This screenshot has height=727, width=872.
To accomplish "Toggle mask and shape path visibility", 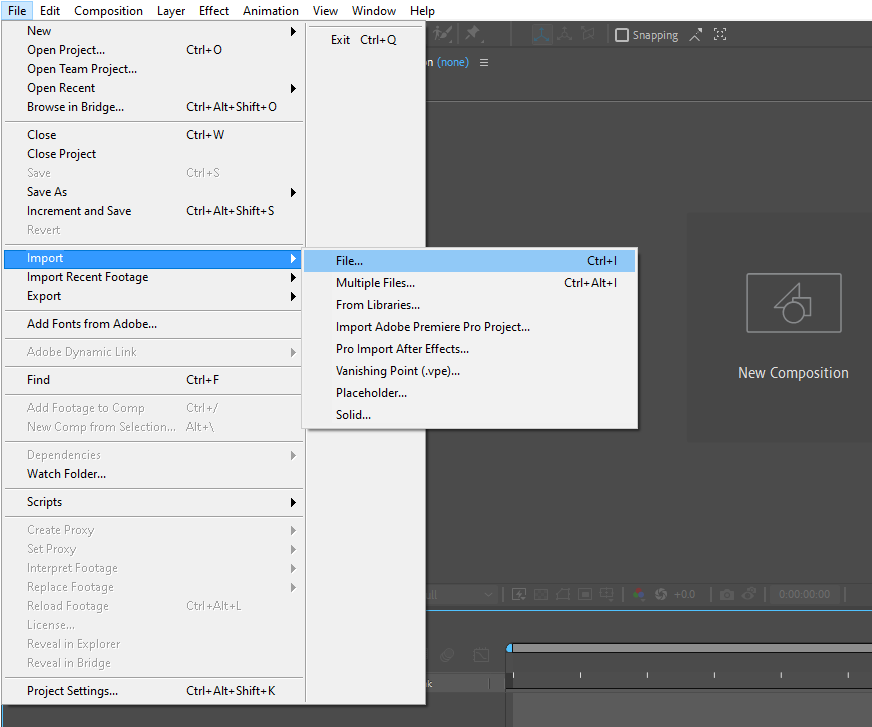I will (x=563, y=595).
